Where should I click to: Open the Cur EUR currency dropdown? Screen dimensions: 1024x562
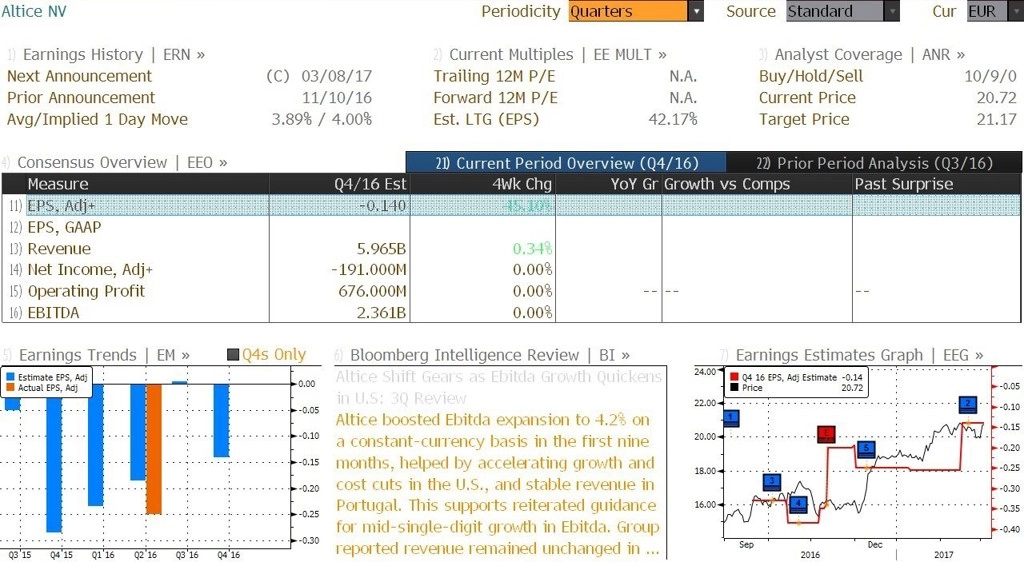995,12
